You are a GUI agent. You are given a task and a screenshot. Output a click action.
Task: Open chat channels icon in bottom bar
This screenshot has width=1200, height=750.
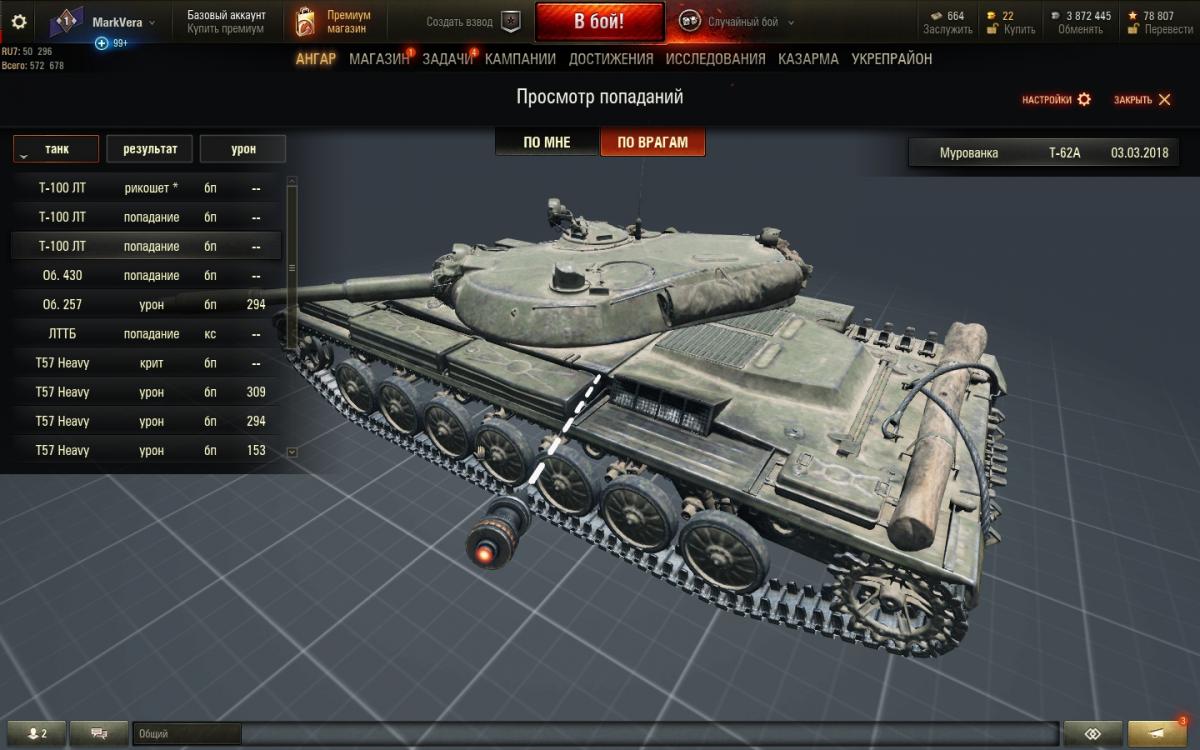click(x=100, y=733)
